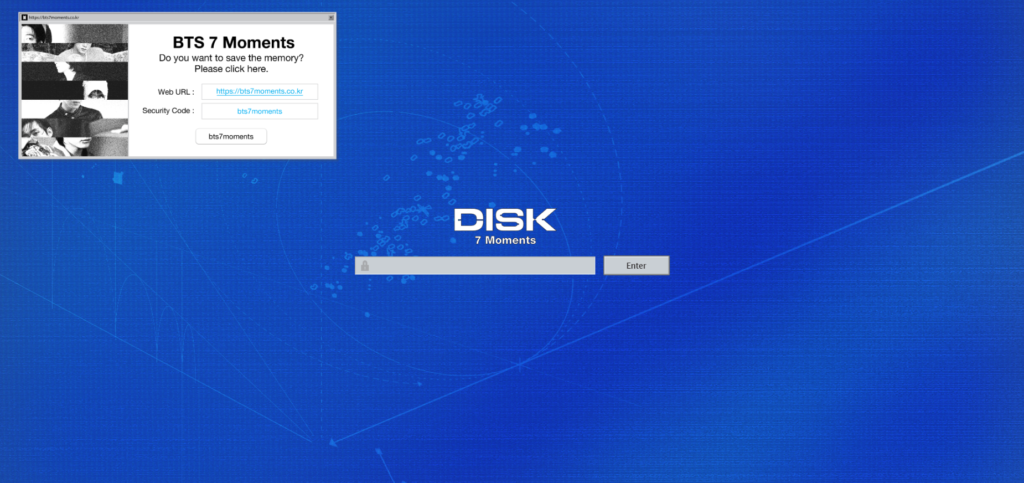The image size is (1024, 483).
Task: Click the Enter button beside the password field
Action: 636,266
